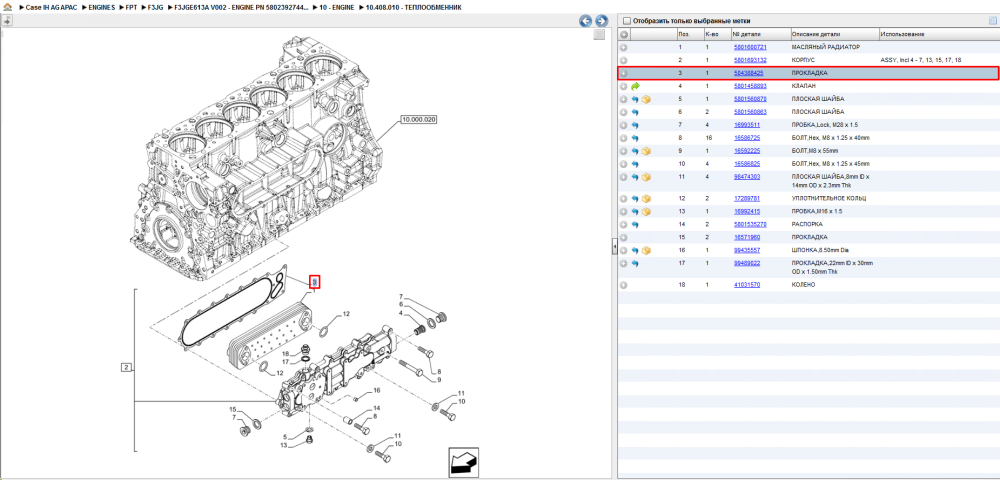Click callout 16 in the diagram
The height and width of the screenshot is (480, 1000).
[377, 390]
